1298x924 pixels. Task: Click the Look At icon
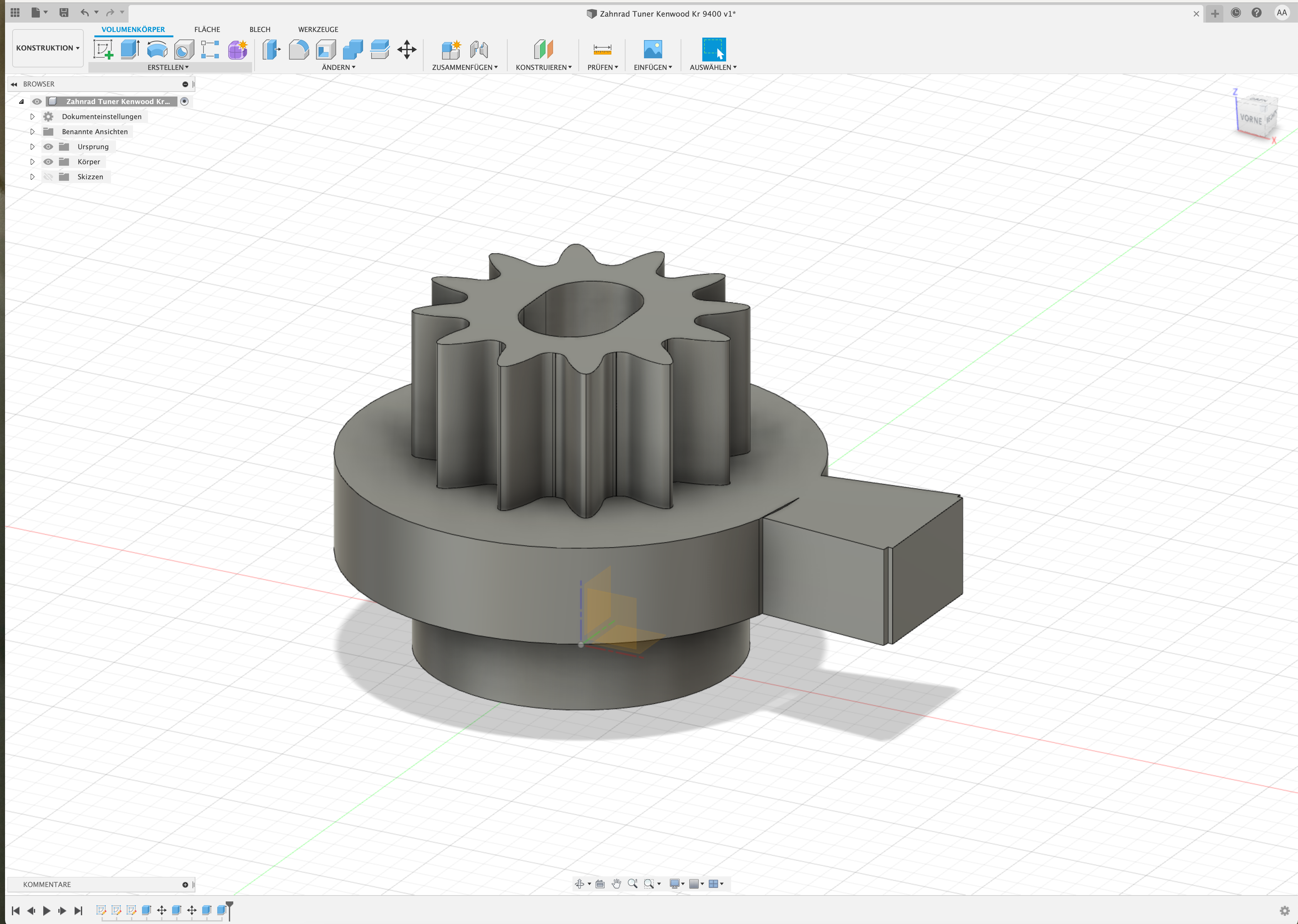(600, 884)
